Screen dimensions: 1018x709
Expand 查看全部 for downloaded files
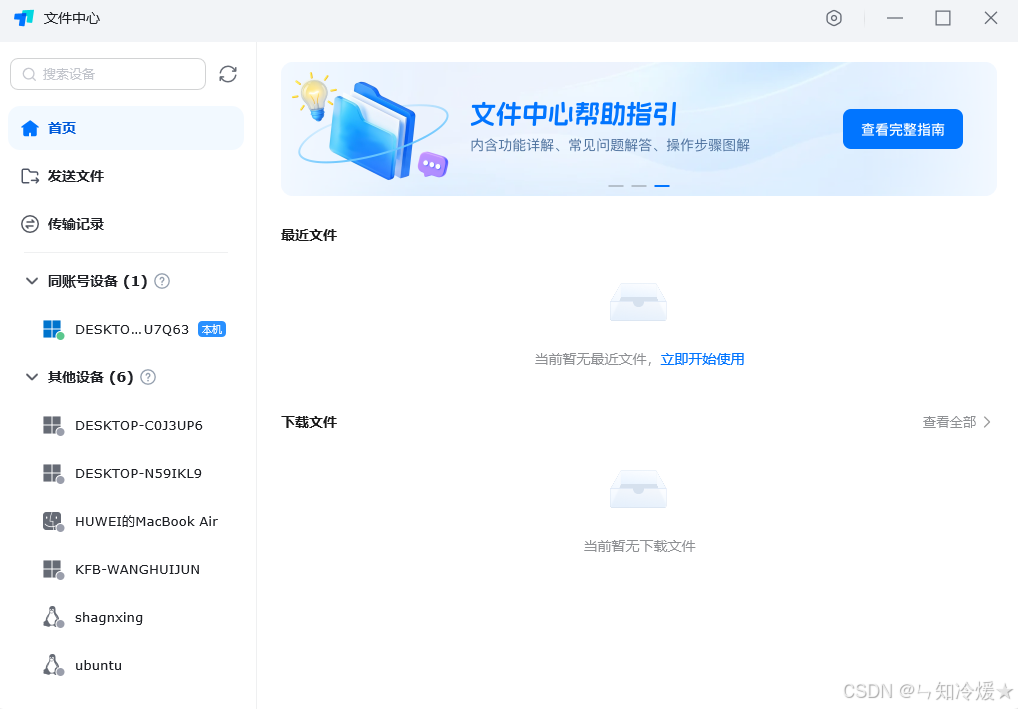coord(956,422)
